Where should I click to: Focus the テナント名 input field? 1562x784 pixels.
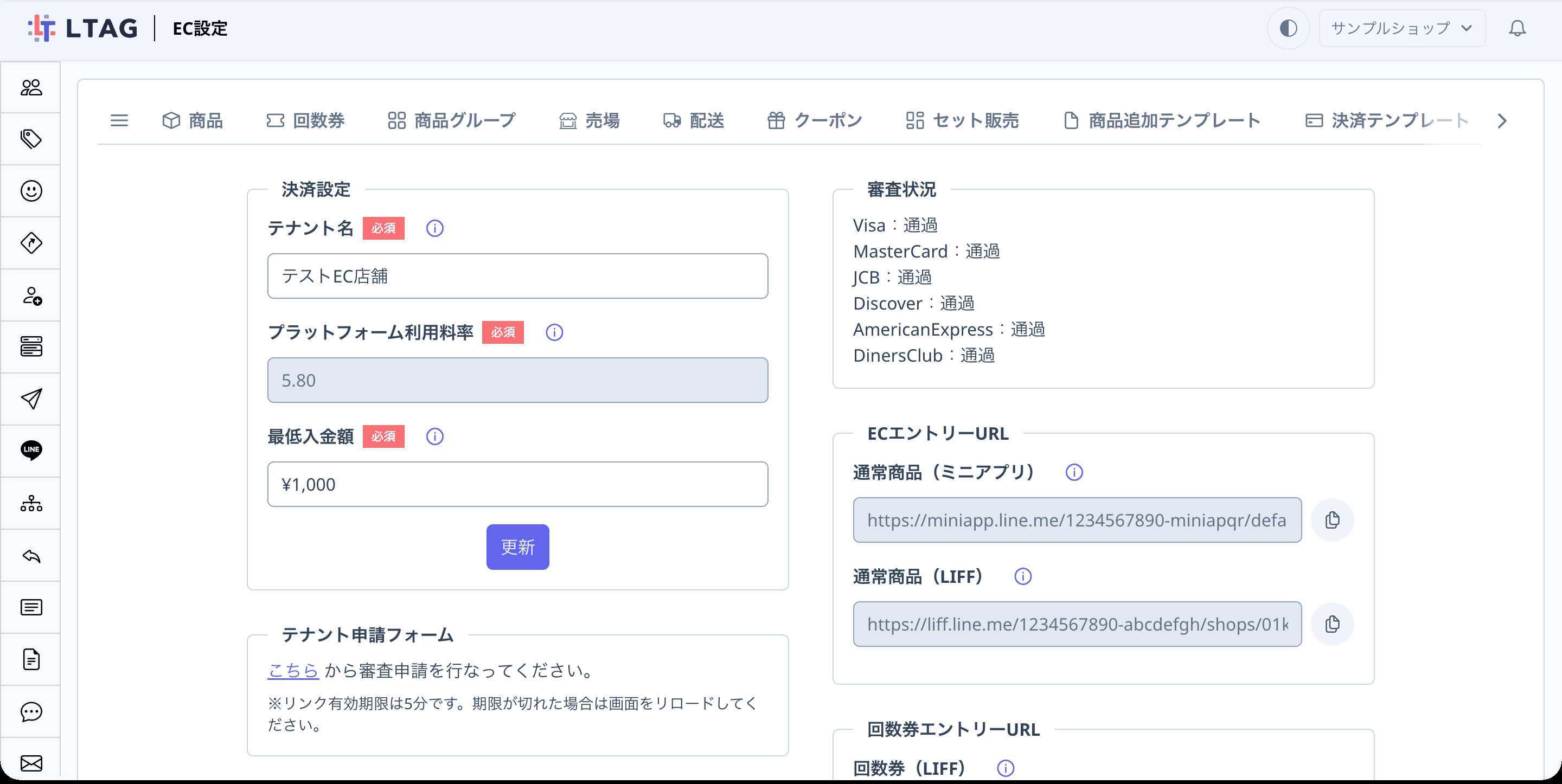(518, 276)
